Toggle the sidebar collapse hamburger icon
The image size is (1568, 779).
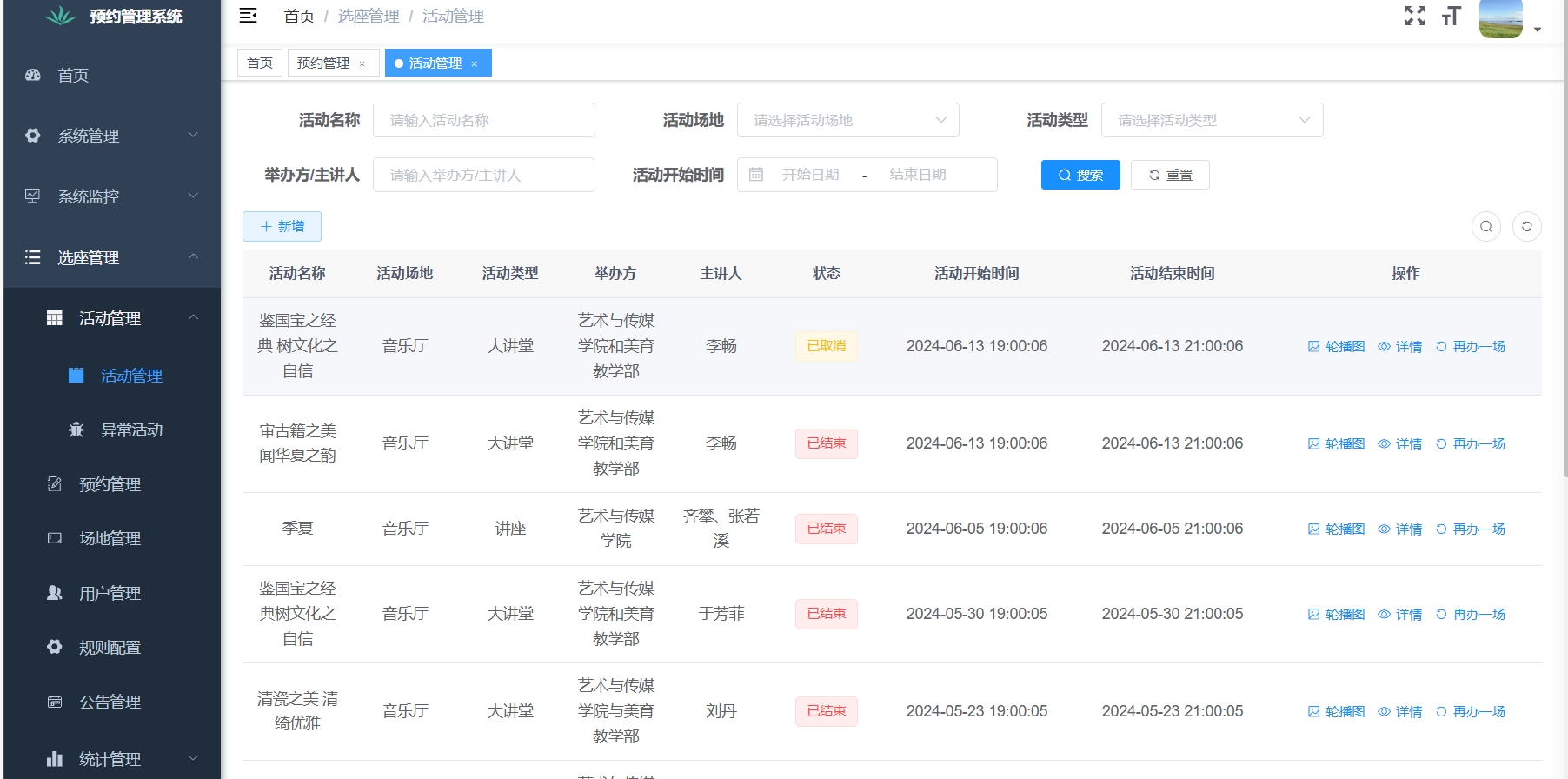[x=248, y=16]
